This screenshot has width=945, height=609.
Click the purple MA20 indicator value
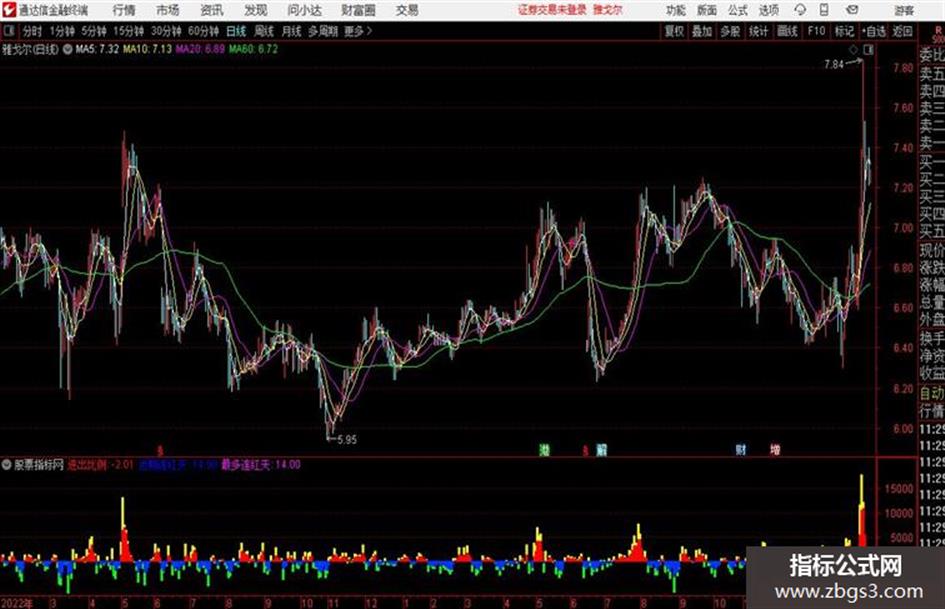point(200,49)
